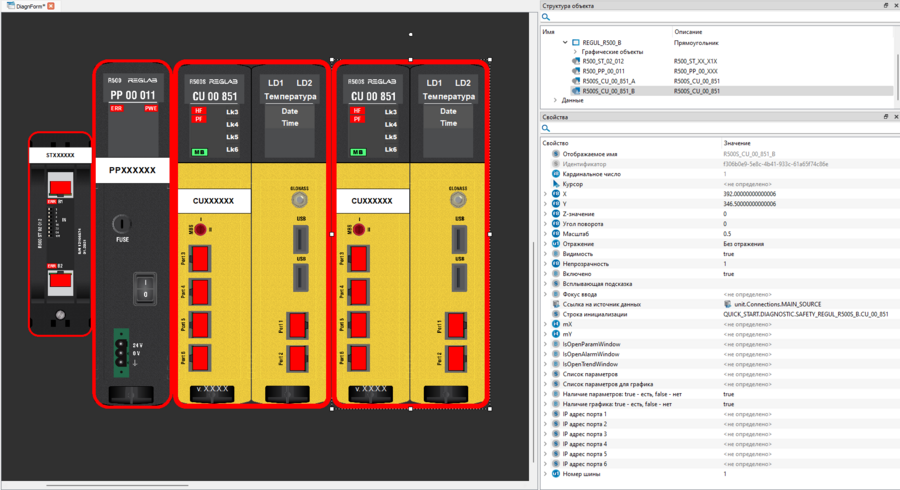Select R500_PP_00_011 tree item
Screen dimensions: 900x490
pos(609,71)
